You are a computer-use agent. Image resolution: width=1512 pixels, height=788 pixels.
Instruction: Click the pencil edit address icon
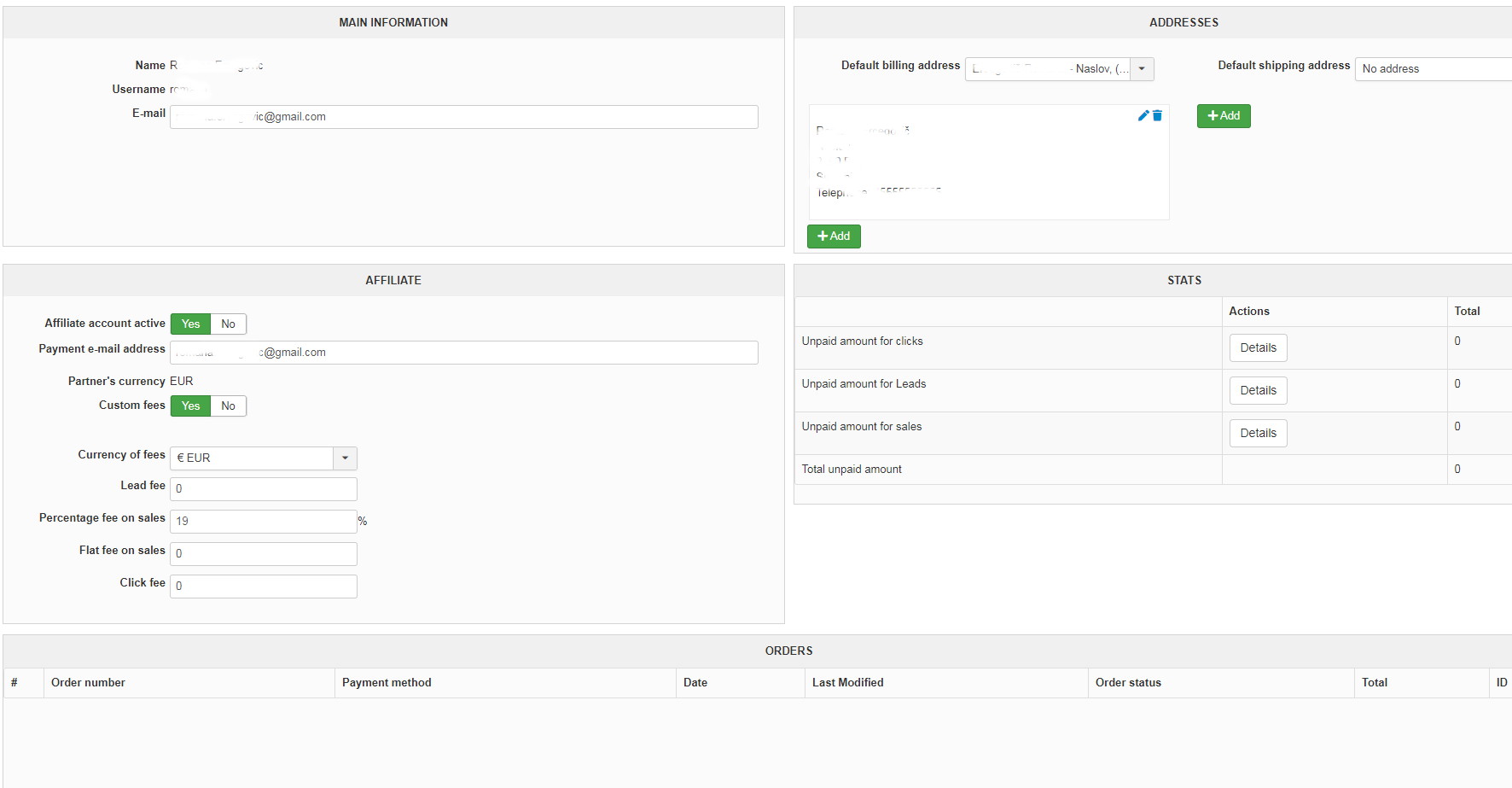point(1143,115)
